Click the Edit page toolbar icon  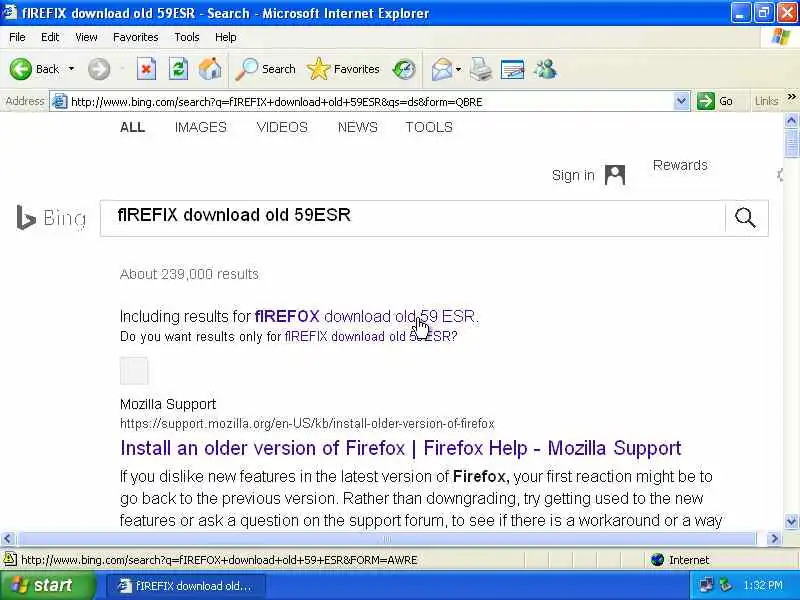click(512, 69)
